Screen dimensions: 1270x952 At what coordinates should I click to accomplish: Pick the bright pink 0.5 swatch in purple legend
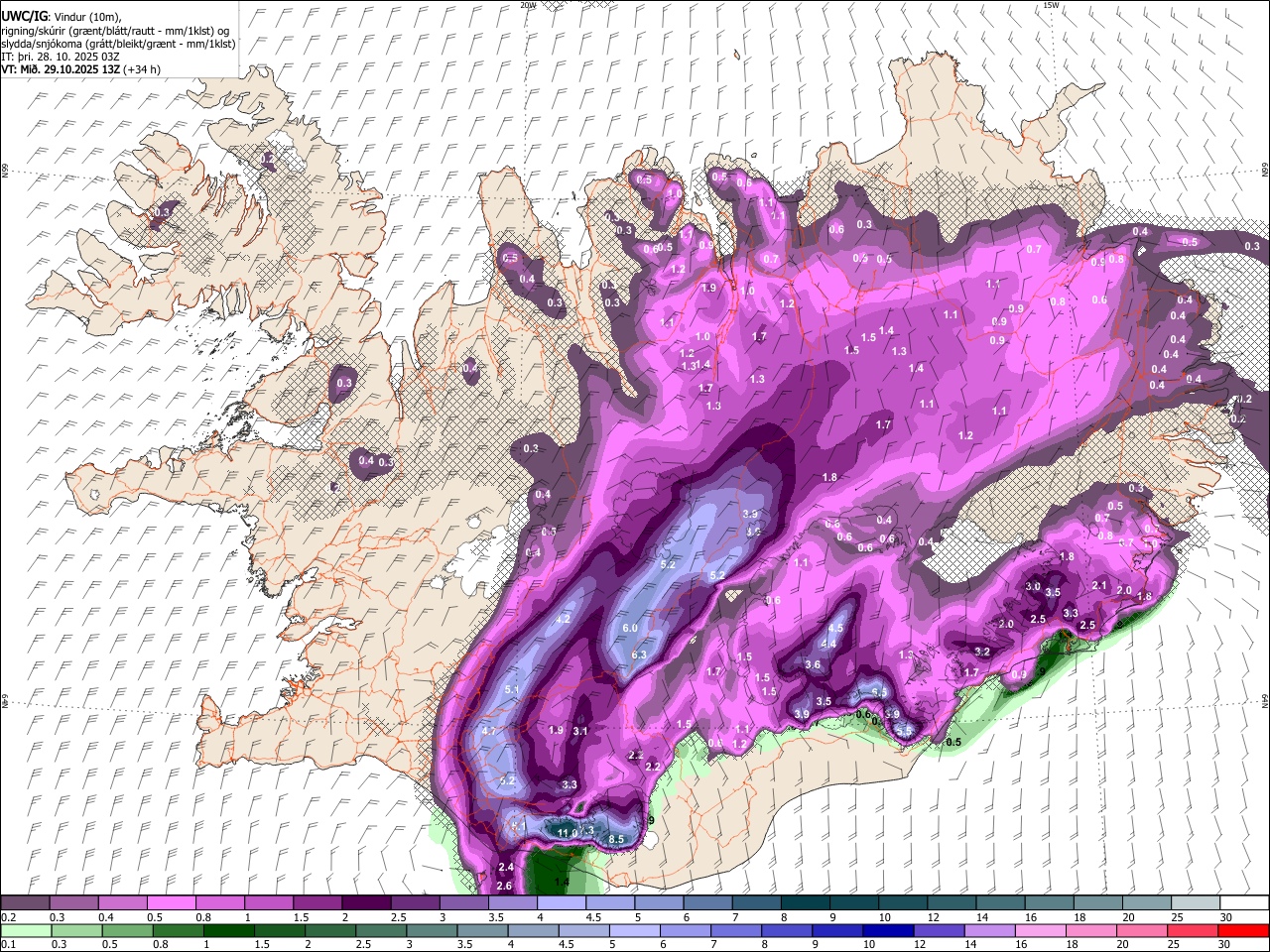[x=171, y=903]
